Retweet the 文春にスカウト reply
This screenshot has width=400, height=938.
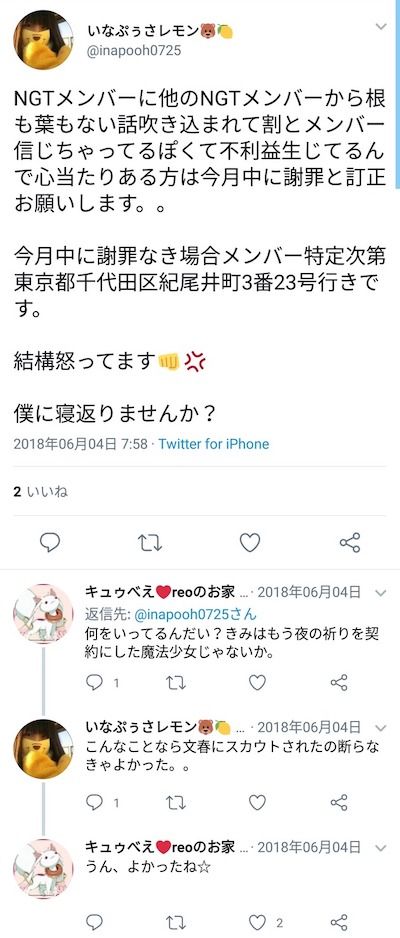pyautogui.click(x=176, y=802)
